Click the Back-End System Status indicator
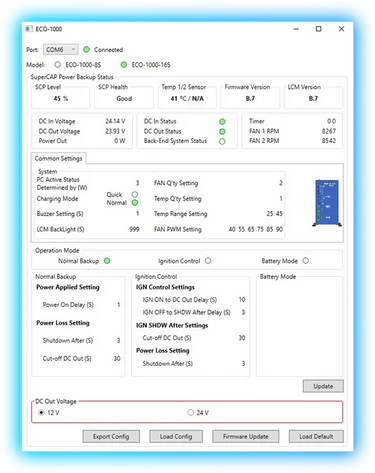Screen dimensions: 375x473 pos(222,141)
